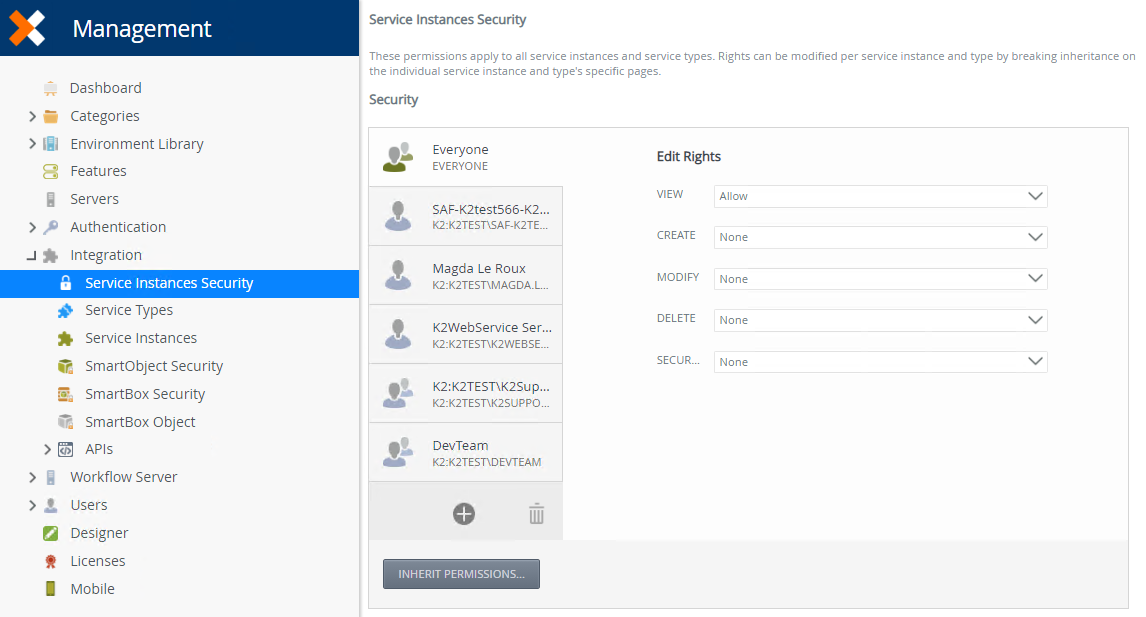This screenshot has width=1146, height=617.
Task: Click the add user plus icon
Action: (464, 514)
